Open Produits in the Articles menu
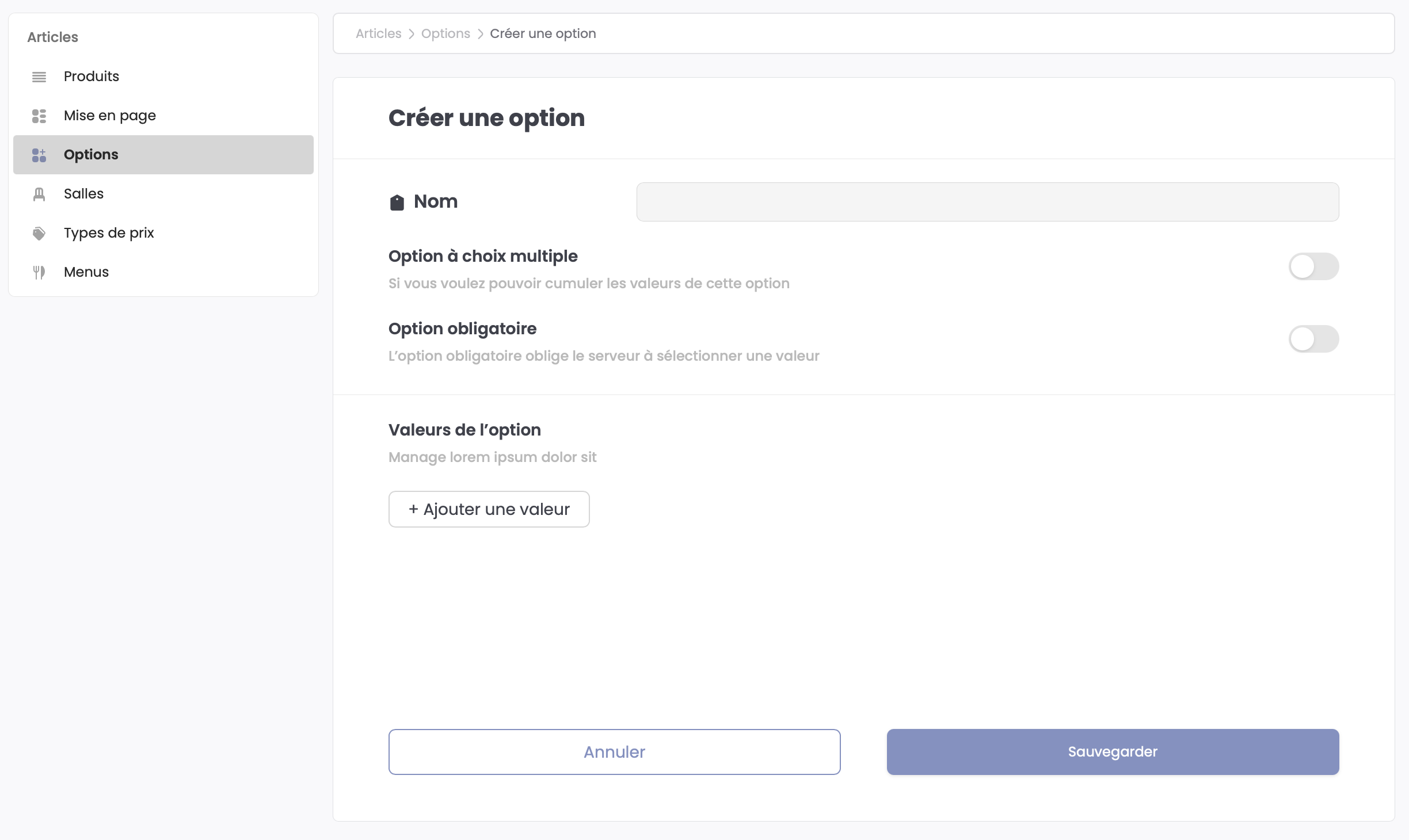Screen dimensions: 1409x840 click(92, 77)
